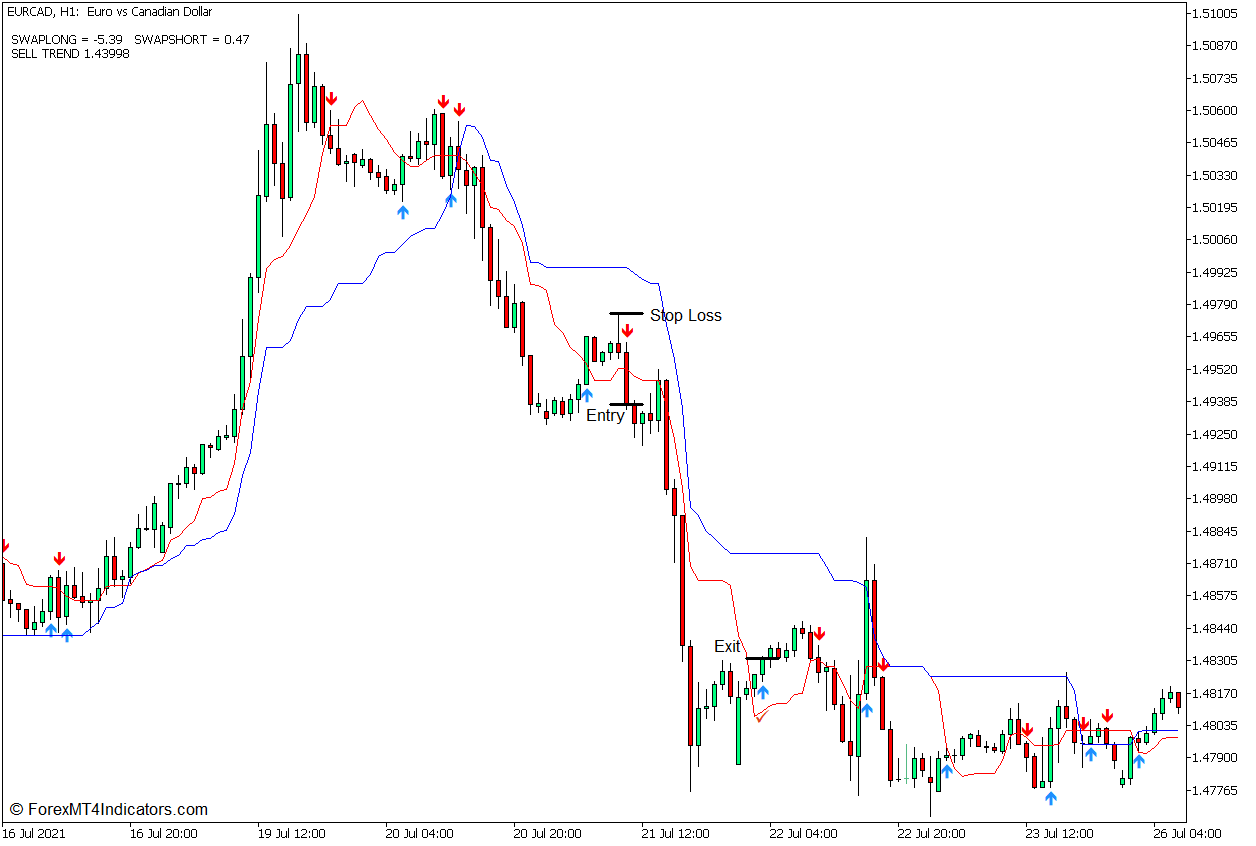Click the Exit text label
The width and height of the screenshot is (1256, 846).
point(727,647)
